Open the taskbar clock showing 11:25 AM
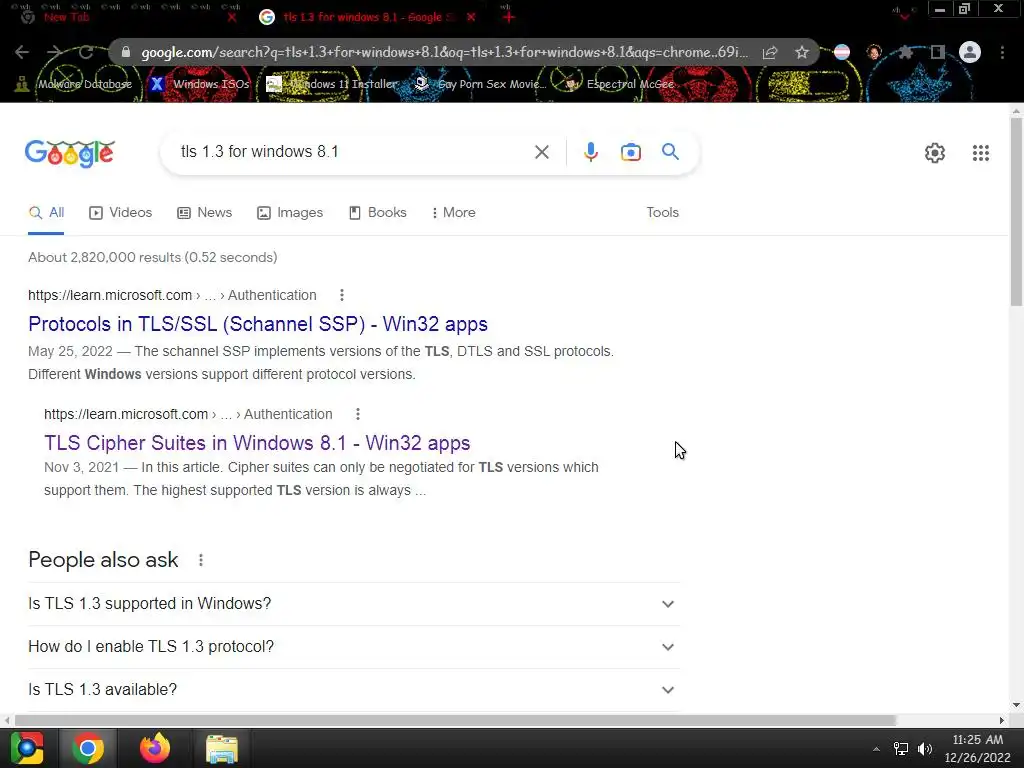The height and width of the screenshot is (768, 1024). [978, 749]
